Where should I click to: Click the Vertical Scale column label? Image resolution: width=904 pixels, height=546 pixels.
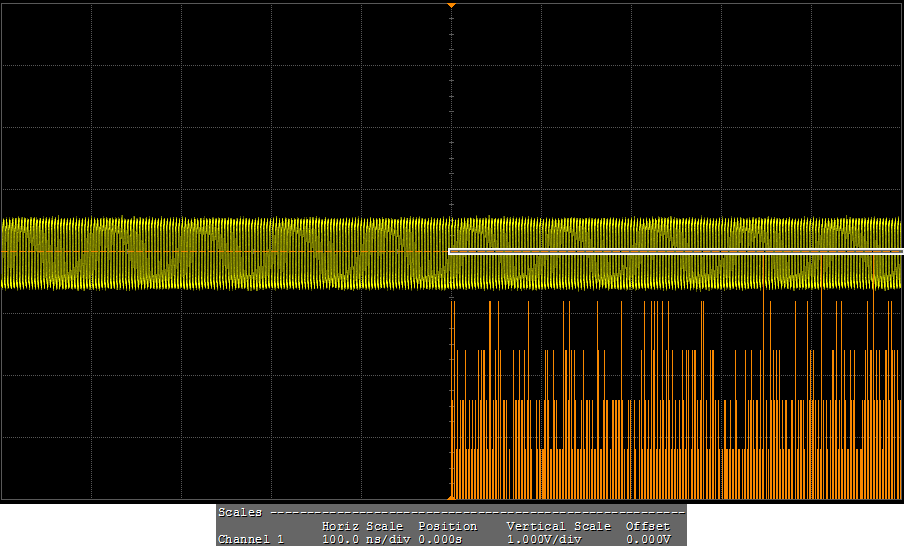coord(558,526)
